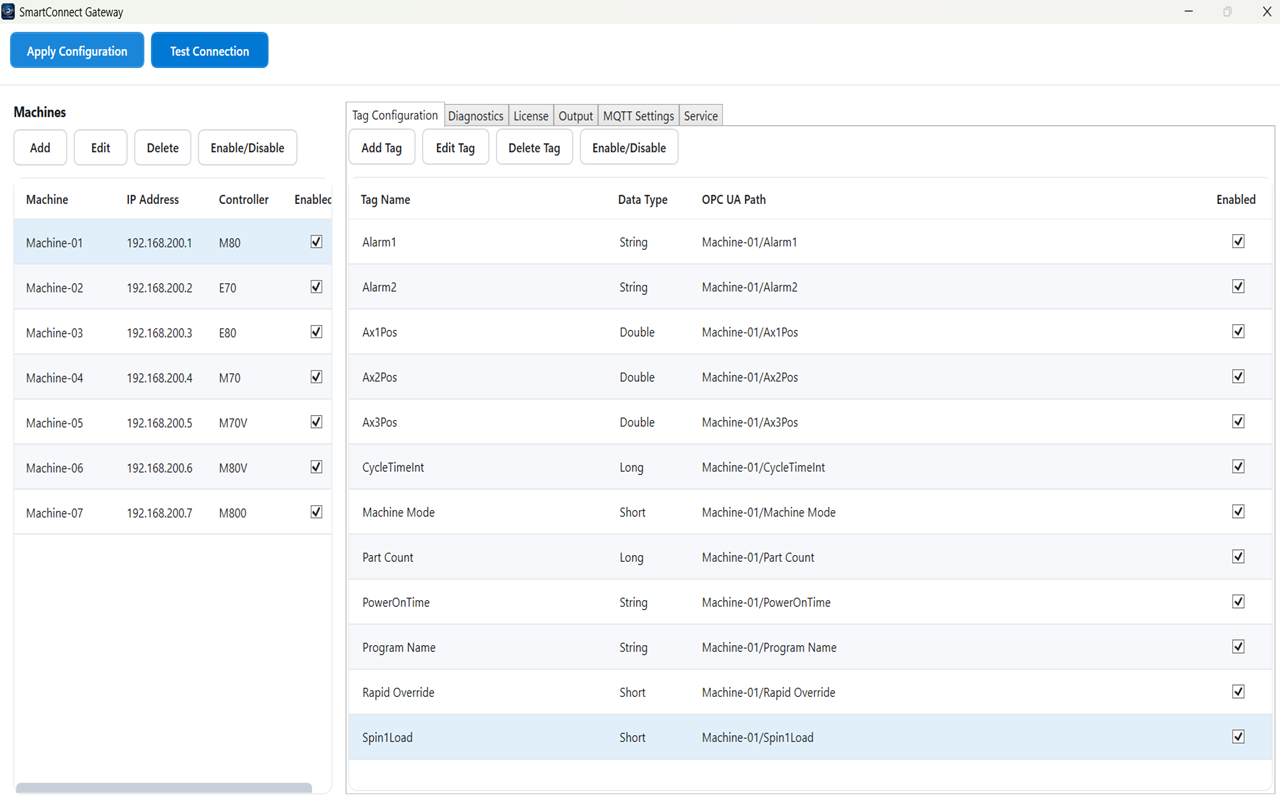Open the Diagnostics tab
This screenshot has height=800, width=1280.
(x=476, y=116)
